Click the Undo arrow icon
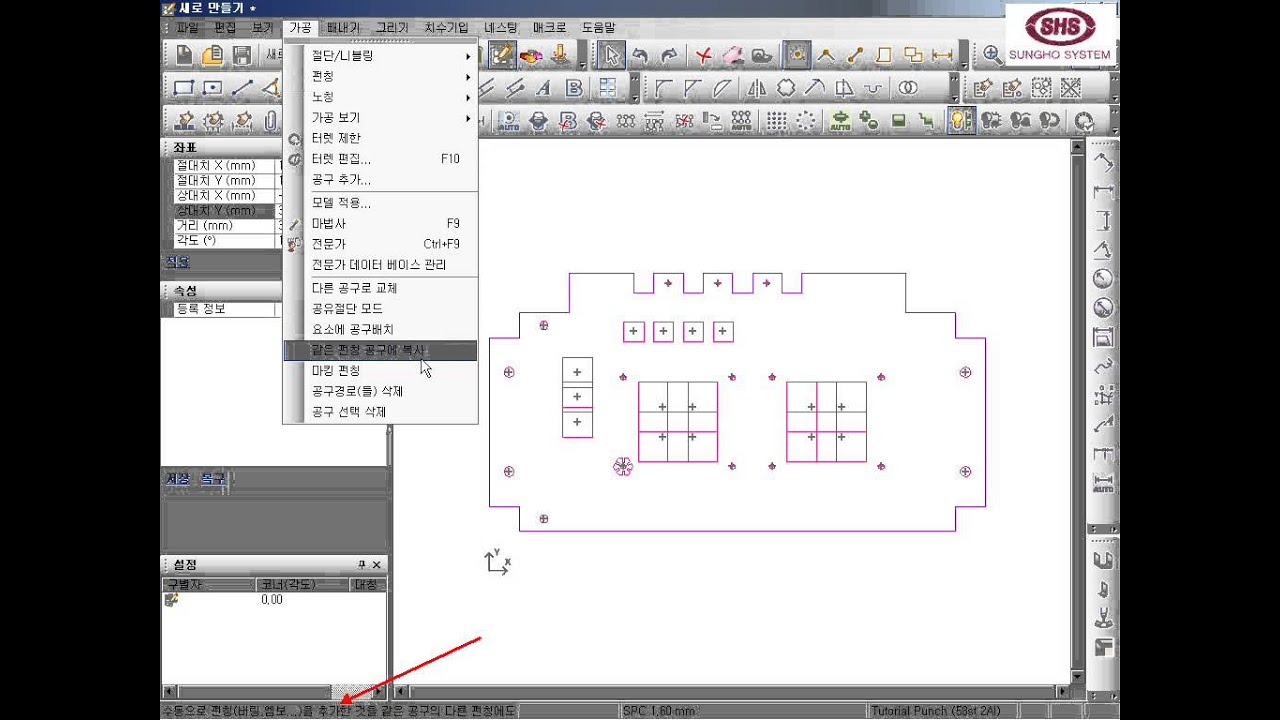1280x720 pixels. (x=640, y=55)
